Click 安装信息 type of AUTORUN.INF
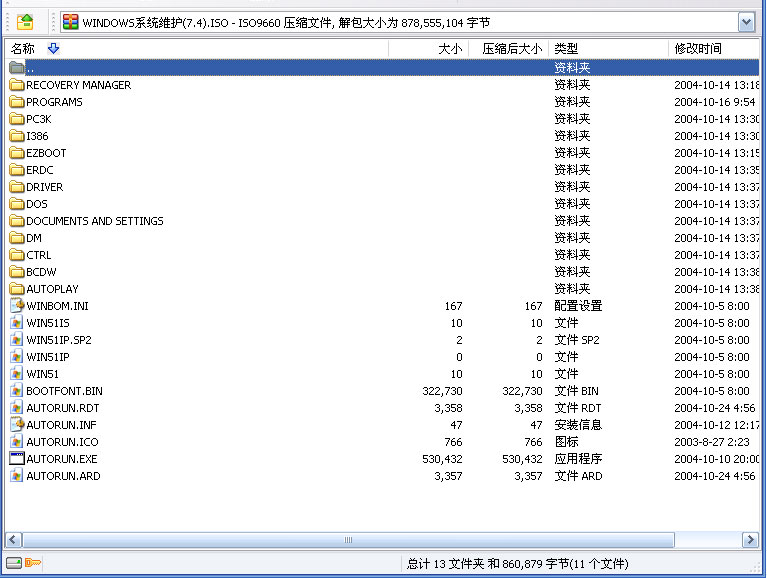 [x=578, y=424]
